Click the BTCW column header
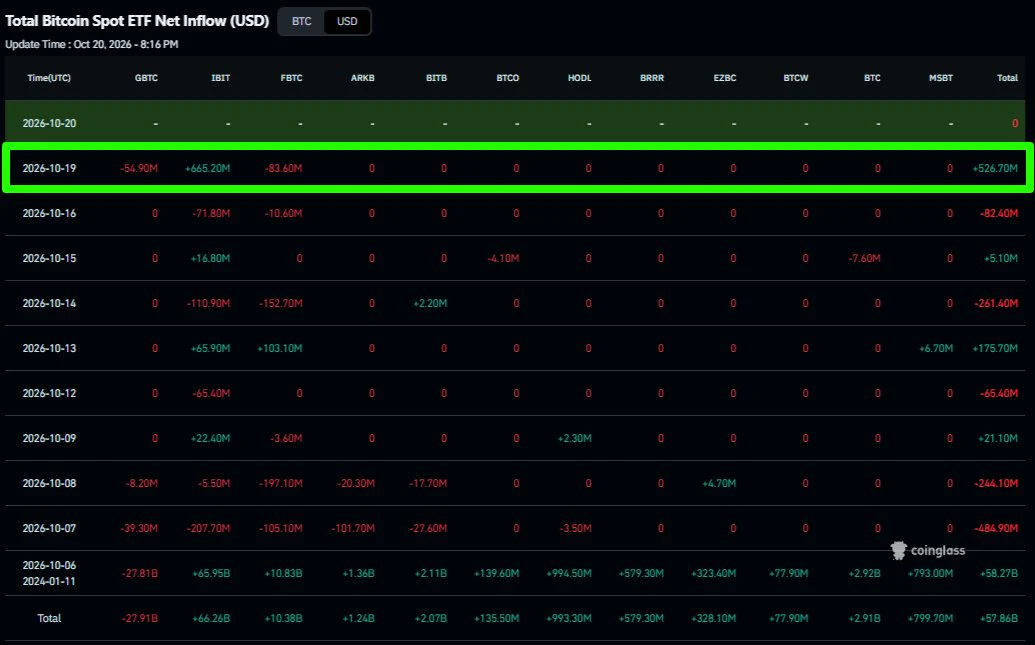The width and height of the screenshot is (1035, 645). coord(796,78)
